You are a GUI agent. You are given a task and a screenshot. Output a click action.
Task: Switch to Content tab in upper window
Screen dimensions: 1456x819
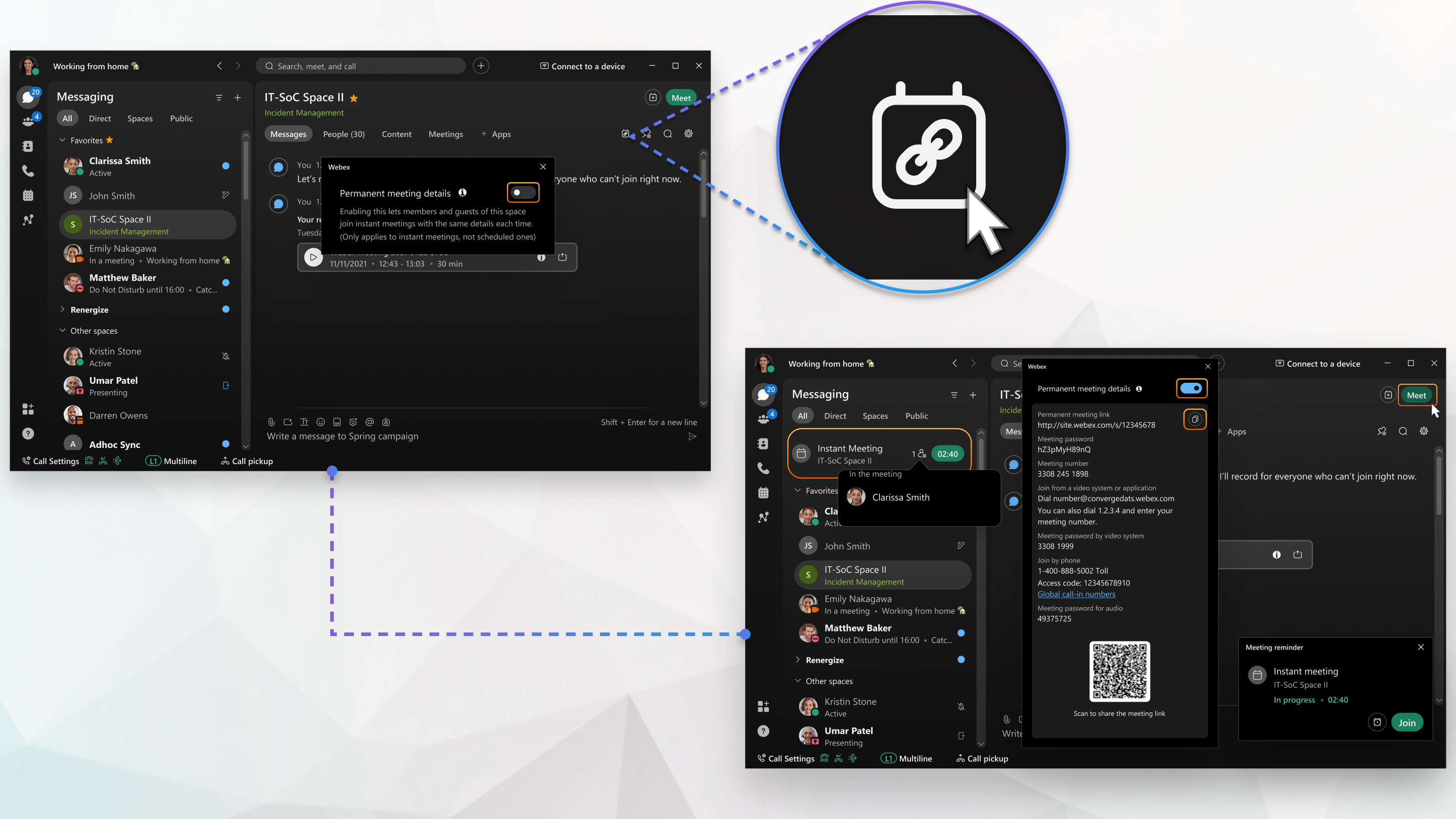click(396, 134)
